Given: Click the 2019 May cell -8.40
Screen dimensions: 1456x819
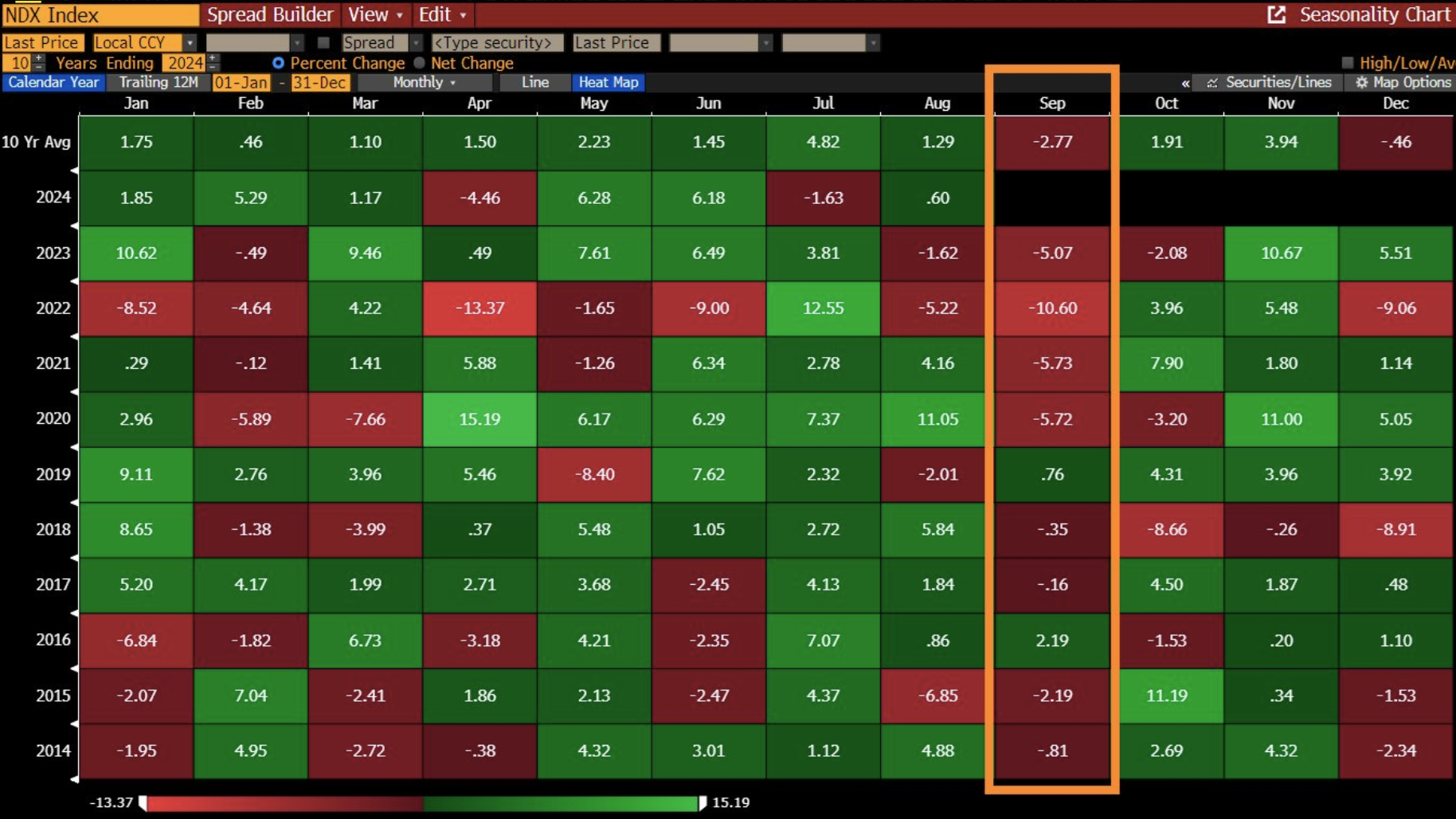Looking at the screenshot, I should pyautogui.click(x=594, y=474).
